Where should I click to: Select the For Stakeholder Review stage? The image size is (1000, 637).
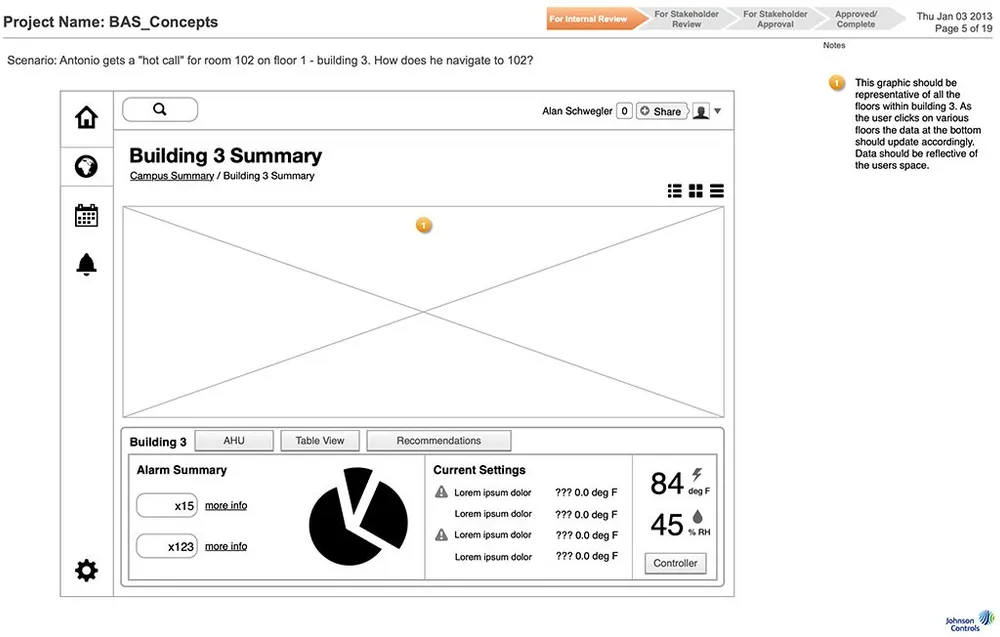tap(686, 19)
